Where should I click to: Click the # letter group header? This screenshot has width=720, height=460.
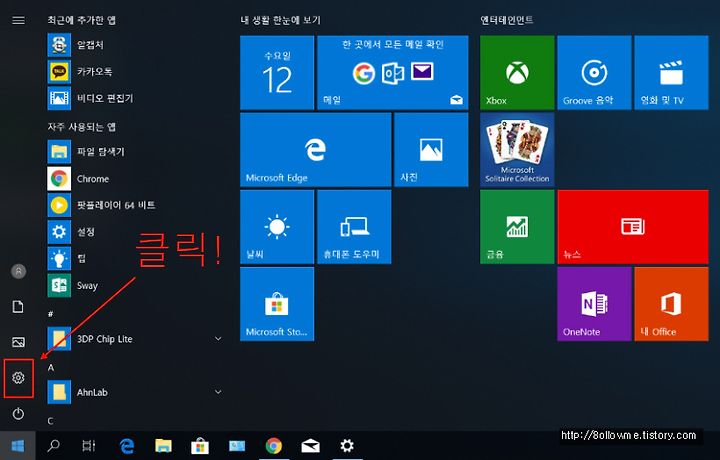click(51, 314)
